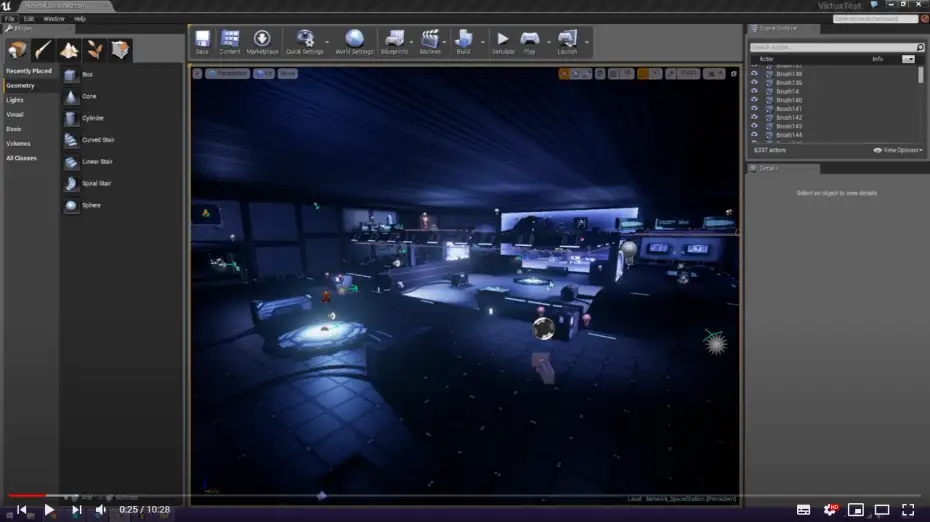This screenshot has height=522, width=930.
Task: Select Geometry Editing mode cube icon
Action: pyautogui.click(x=120, y=50)
